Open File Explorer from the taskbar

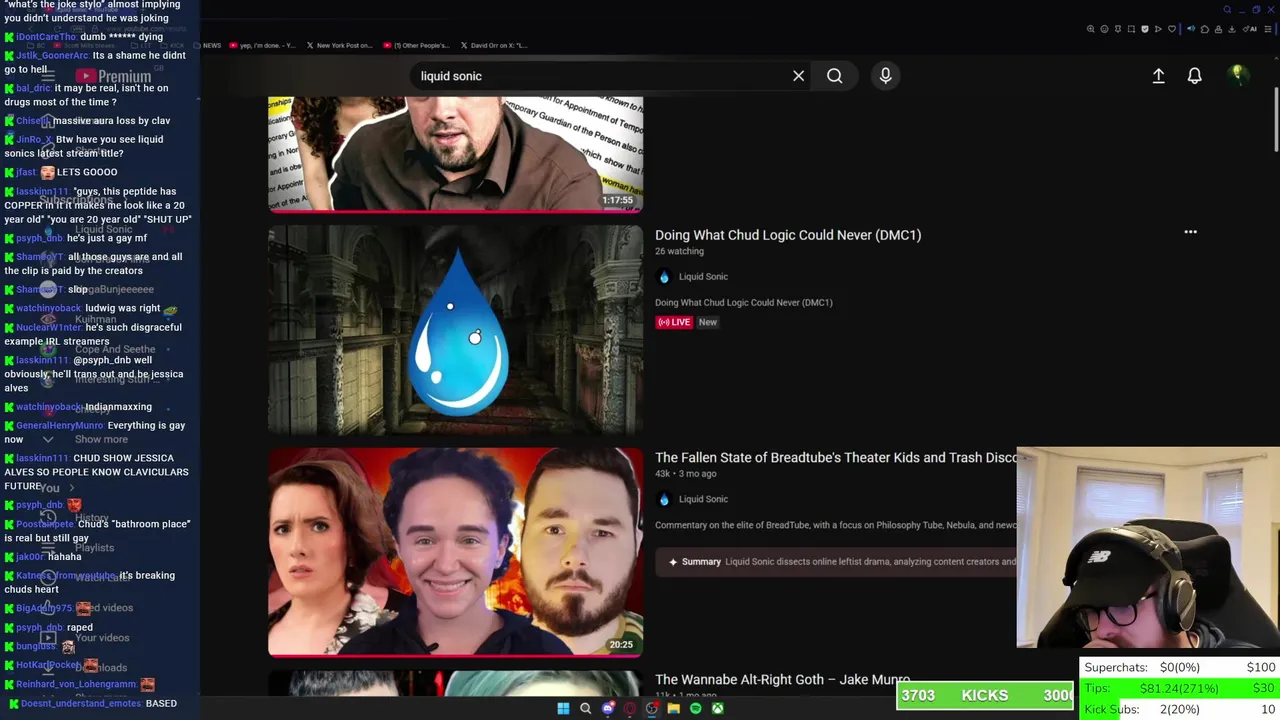point(673,709)
